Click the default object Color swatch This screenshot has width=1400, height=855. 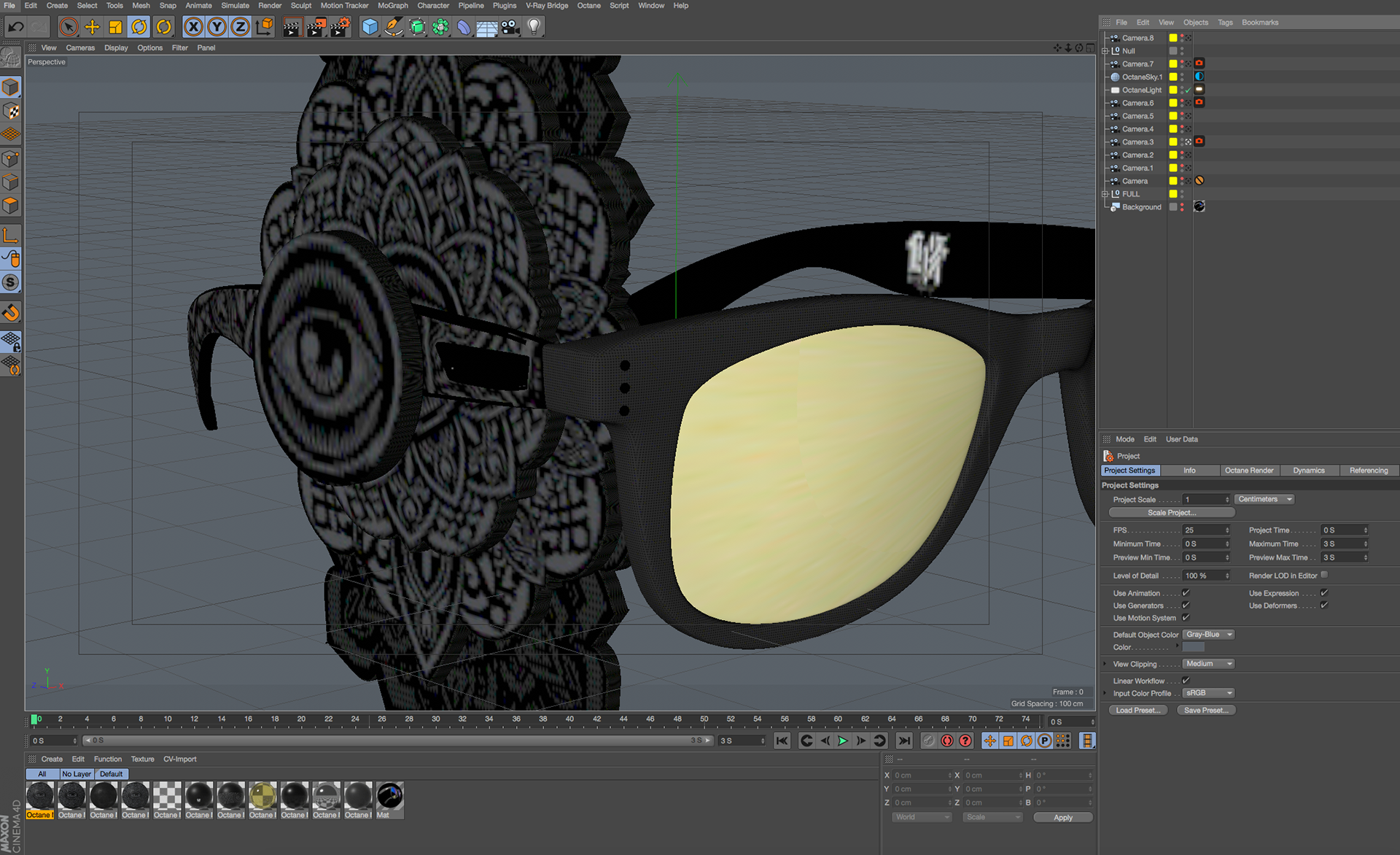coord(1193,647)
